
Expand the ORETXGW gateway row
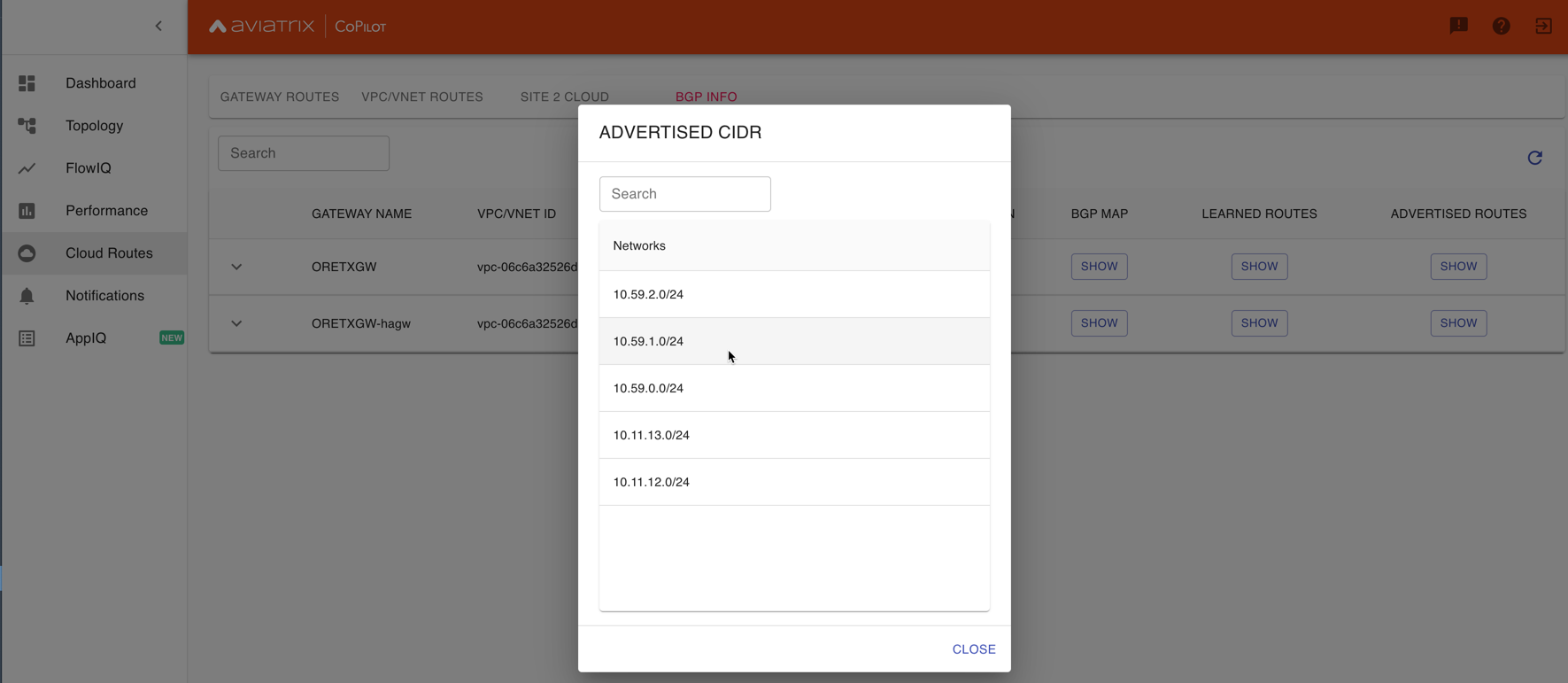[236, 267]
